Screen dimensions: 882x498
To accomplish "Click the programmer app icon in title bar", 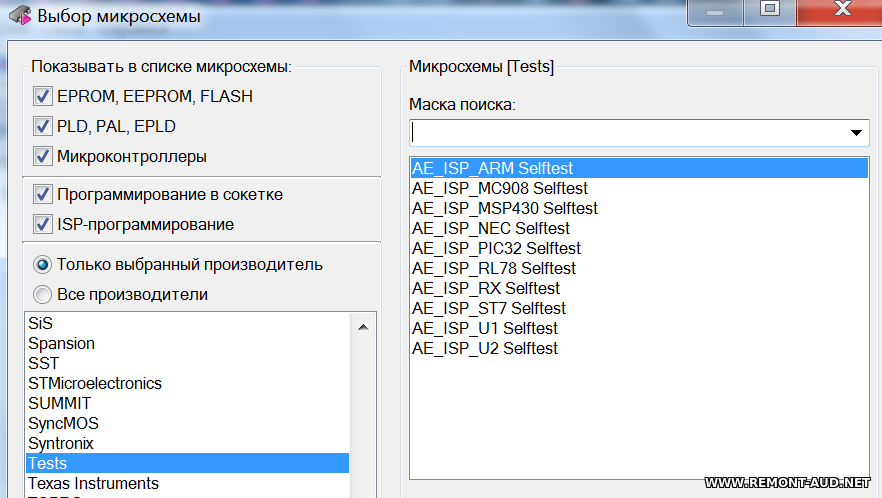I will pos(20,15).
